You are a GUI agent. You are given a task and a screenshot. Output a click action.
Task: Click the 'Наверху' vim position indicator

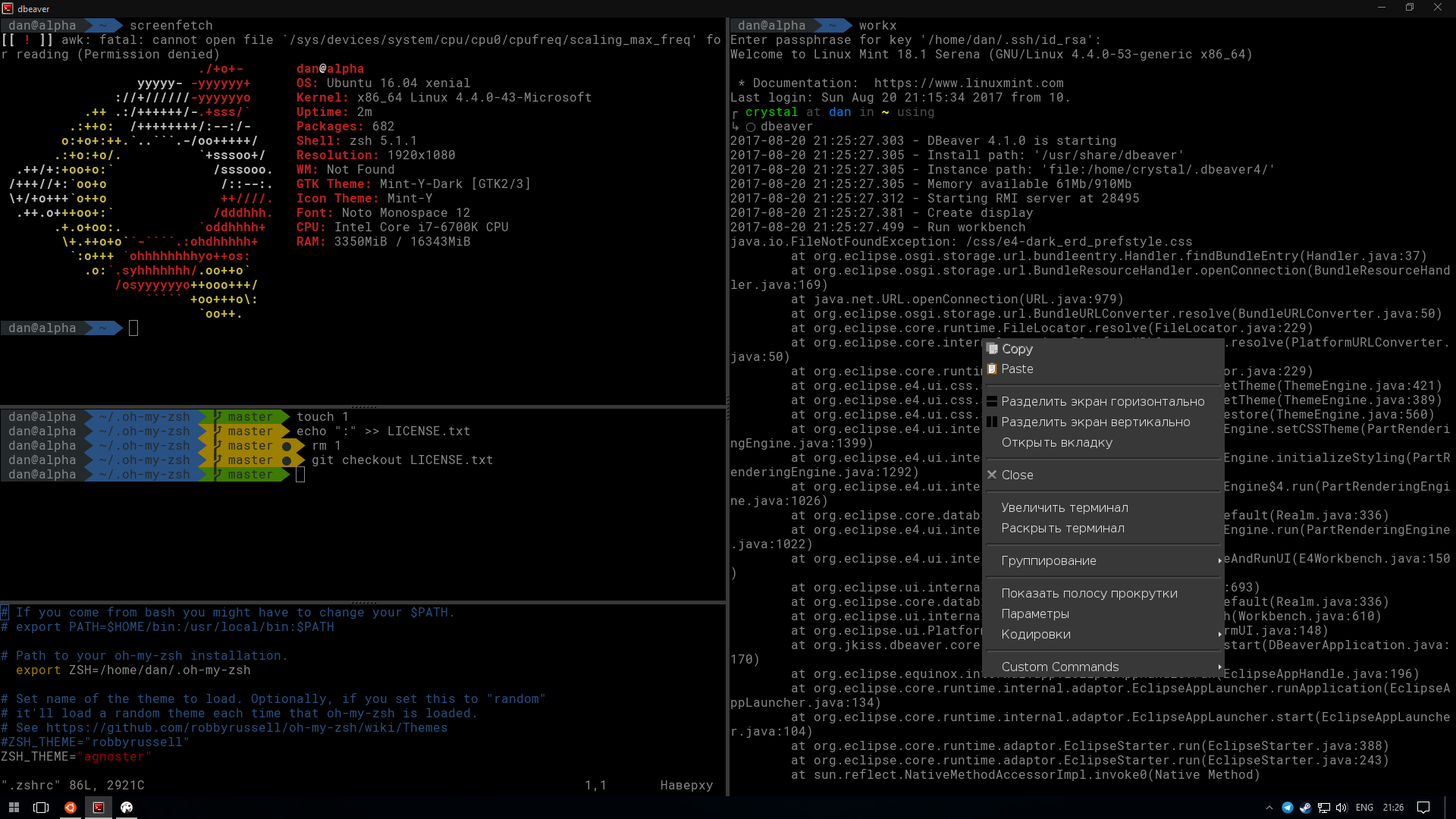pyautogui.click(x=687, y=785)
